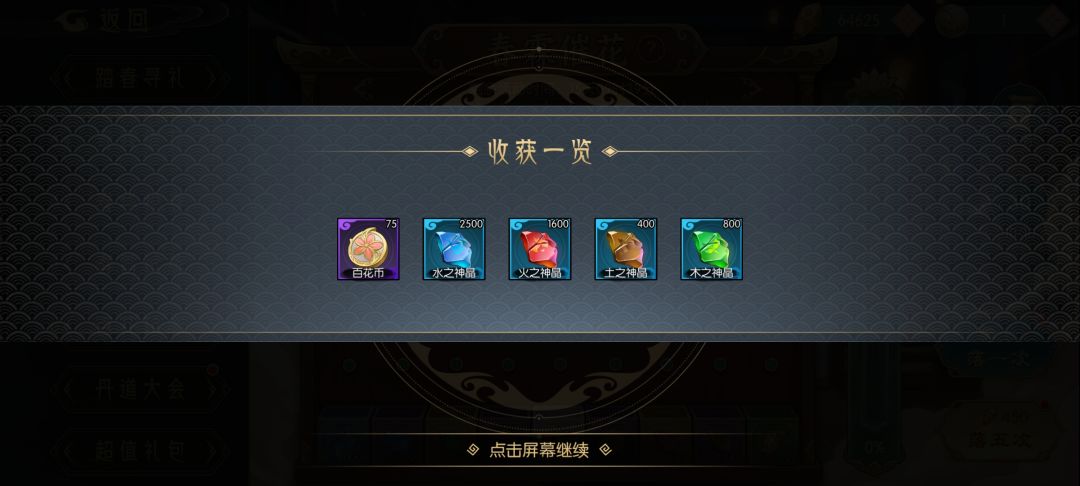
Task: Tap the green 木之神晶 crystal icon
Action: 712,249
